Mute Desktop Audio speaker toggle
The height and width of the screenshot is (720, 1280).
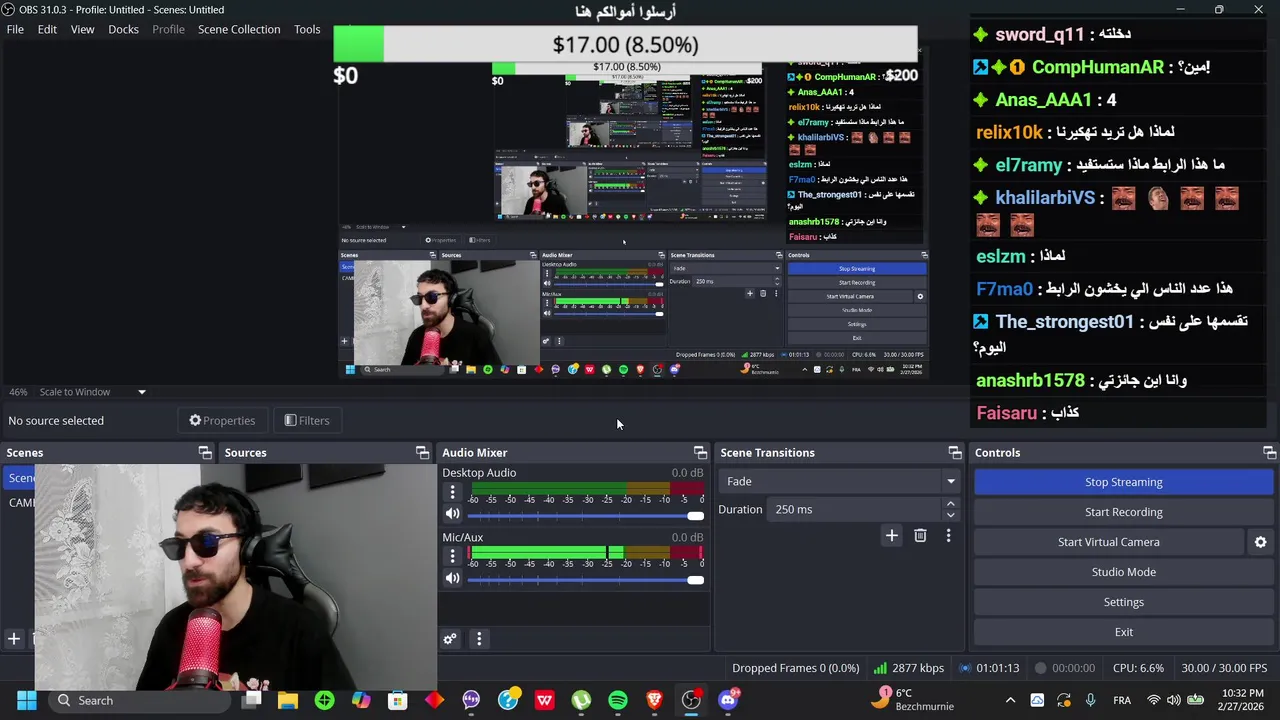[452, 514]
